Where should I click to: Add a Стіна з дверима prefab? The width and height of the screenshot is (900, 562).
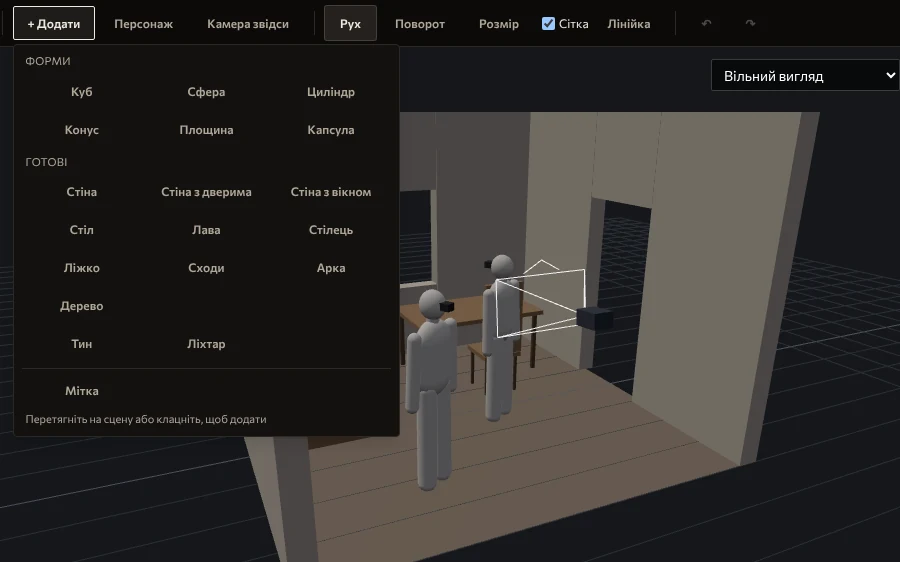pos(206,192)
